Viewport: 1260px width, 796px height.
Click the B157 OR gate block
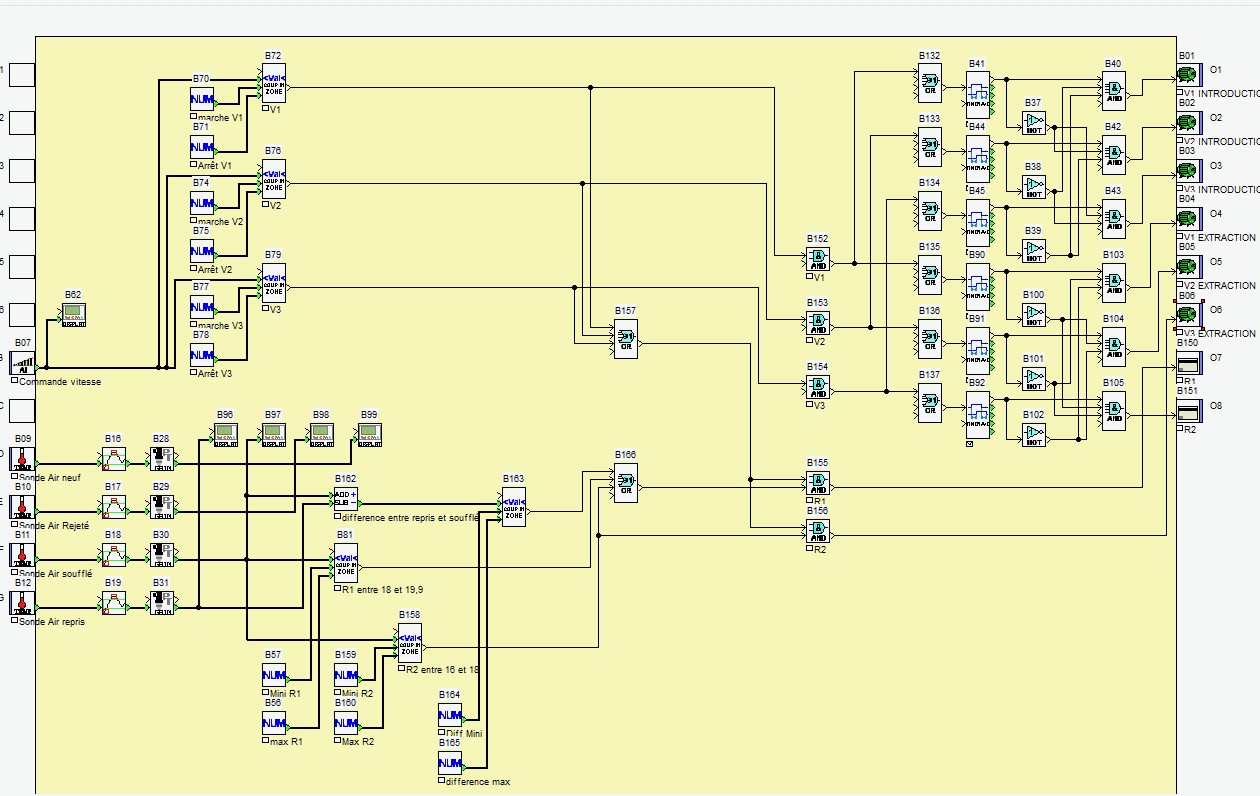(625, 339)
